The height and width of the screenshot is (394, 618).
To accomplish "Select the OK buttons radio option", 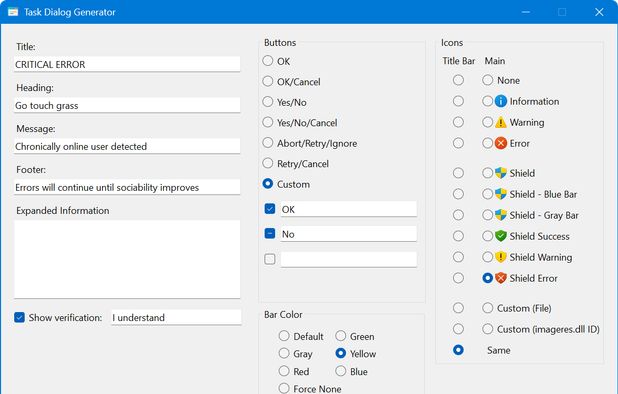I will pos(268,61).
